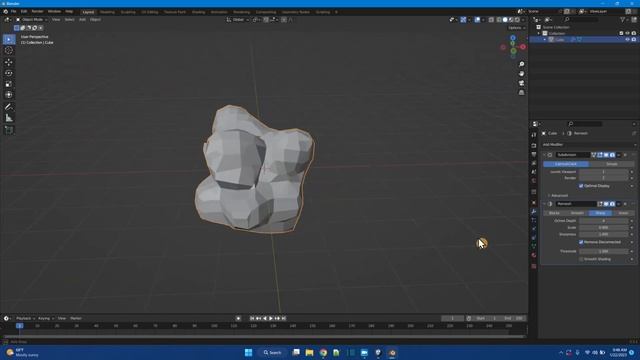Viewport: 640px width, 360px height.
Task: Select the Select Box tool in the left toolbar
Action: point(9,40)
